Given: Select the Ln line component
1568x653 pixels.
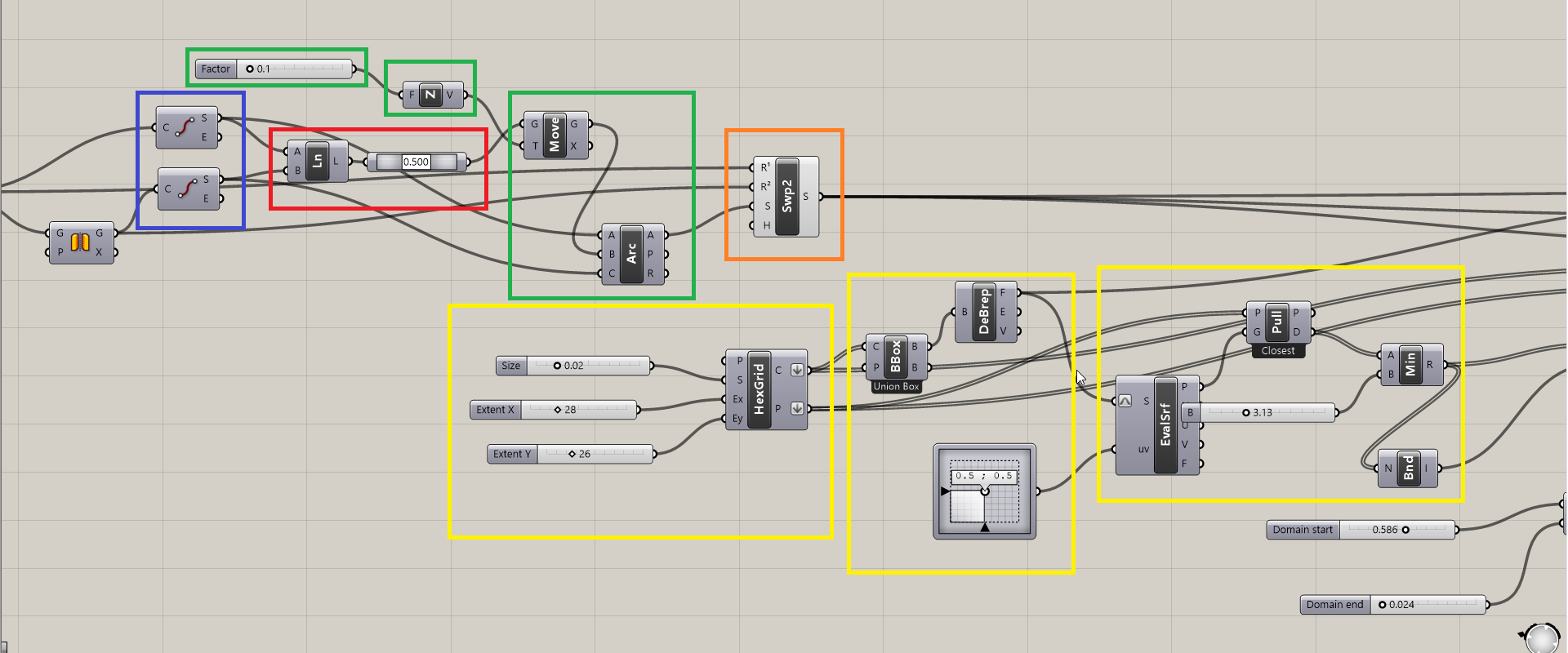Looking at the screenshot, I should (x=318, y=161).
